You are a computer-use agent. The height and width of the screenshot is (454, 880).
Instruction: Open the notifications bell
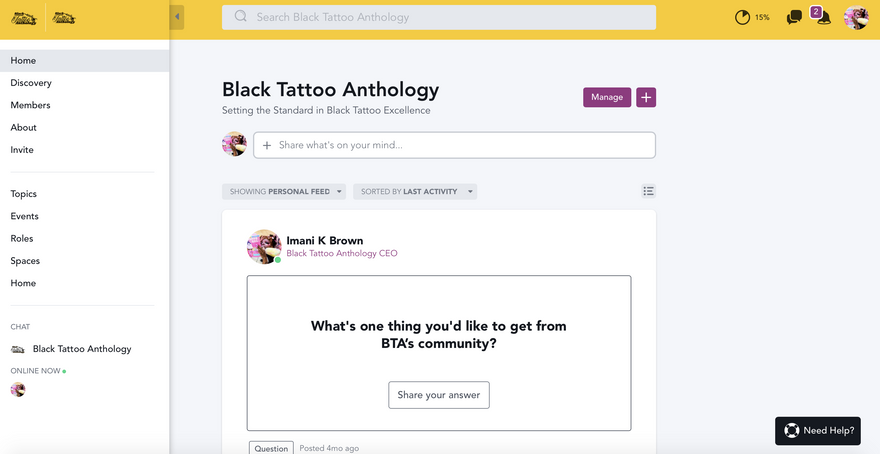click(823, 18)
